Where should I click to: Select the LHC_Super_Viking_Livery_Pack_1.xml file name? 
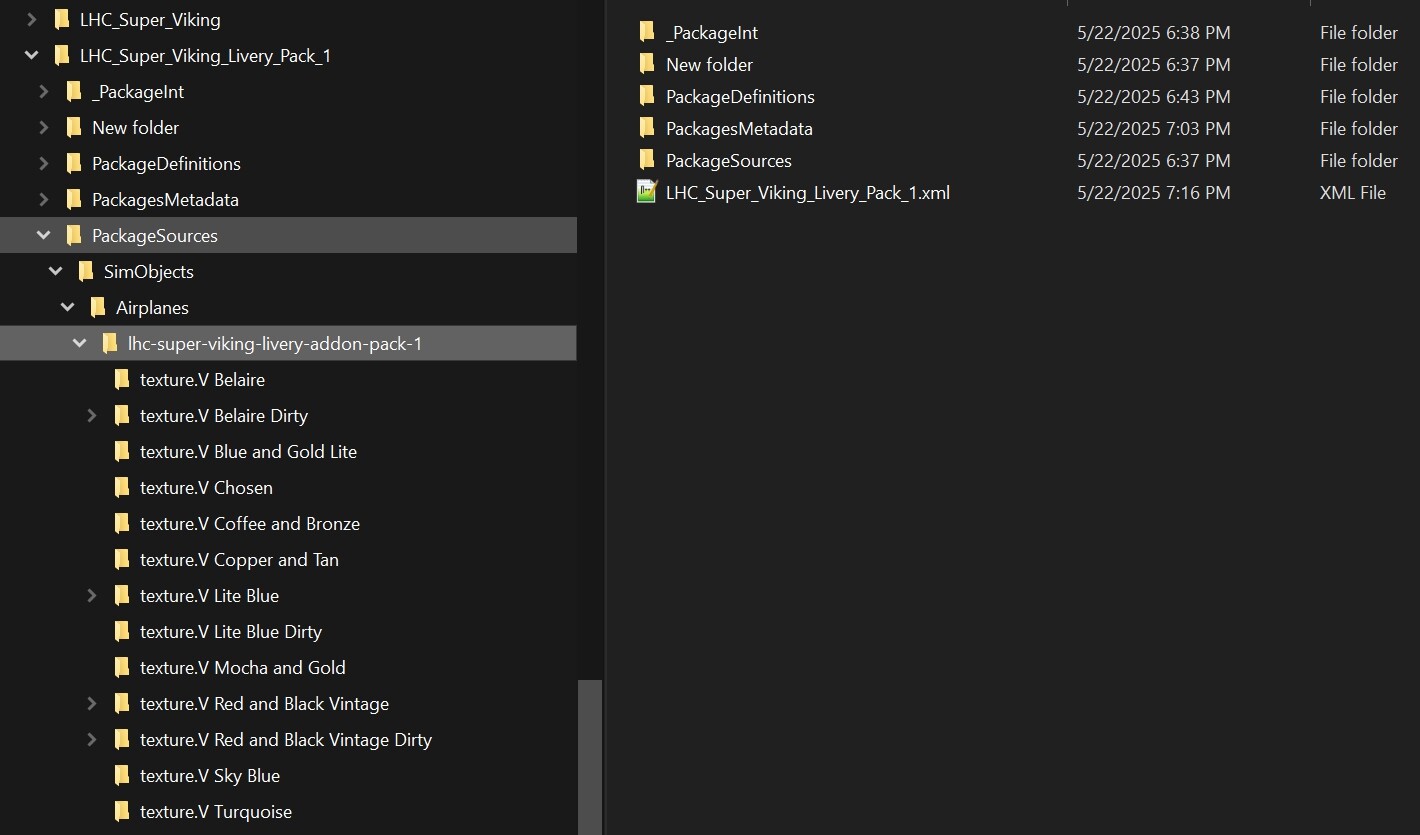coord(808,193)
